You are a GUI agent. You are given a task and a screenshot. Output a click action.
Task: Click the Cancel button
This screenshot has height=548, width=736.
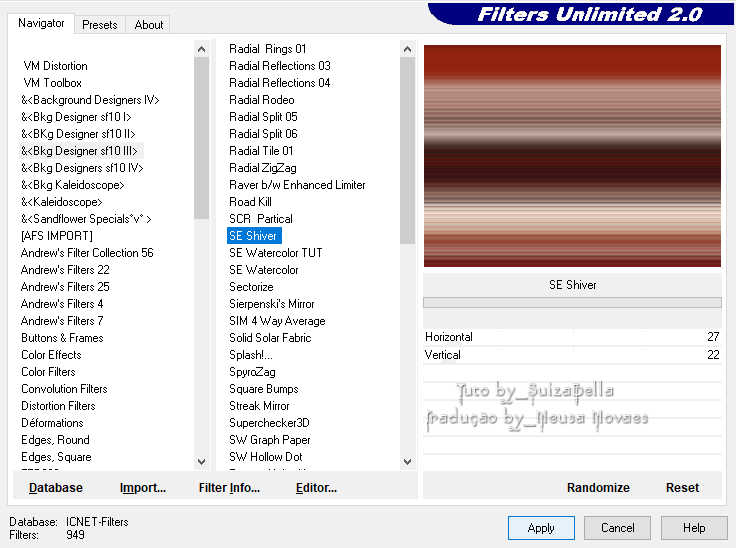[x=617, y=528]
